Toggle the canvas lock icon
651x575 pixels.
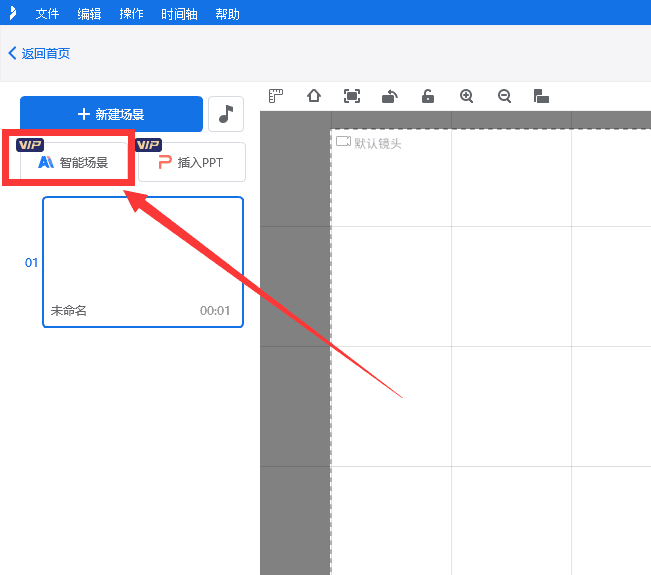pos(428,96)
